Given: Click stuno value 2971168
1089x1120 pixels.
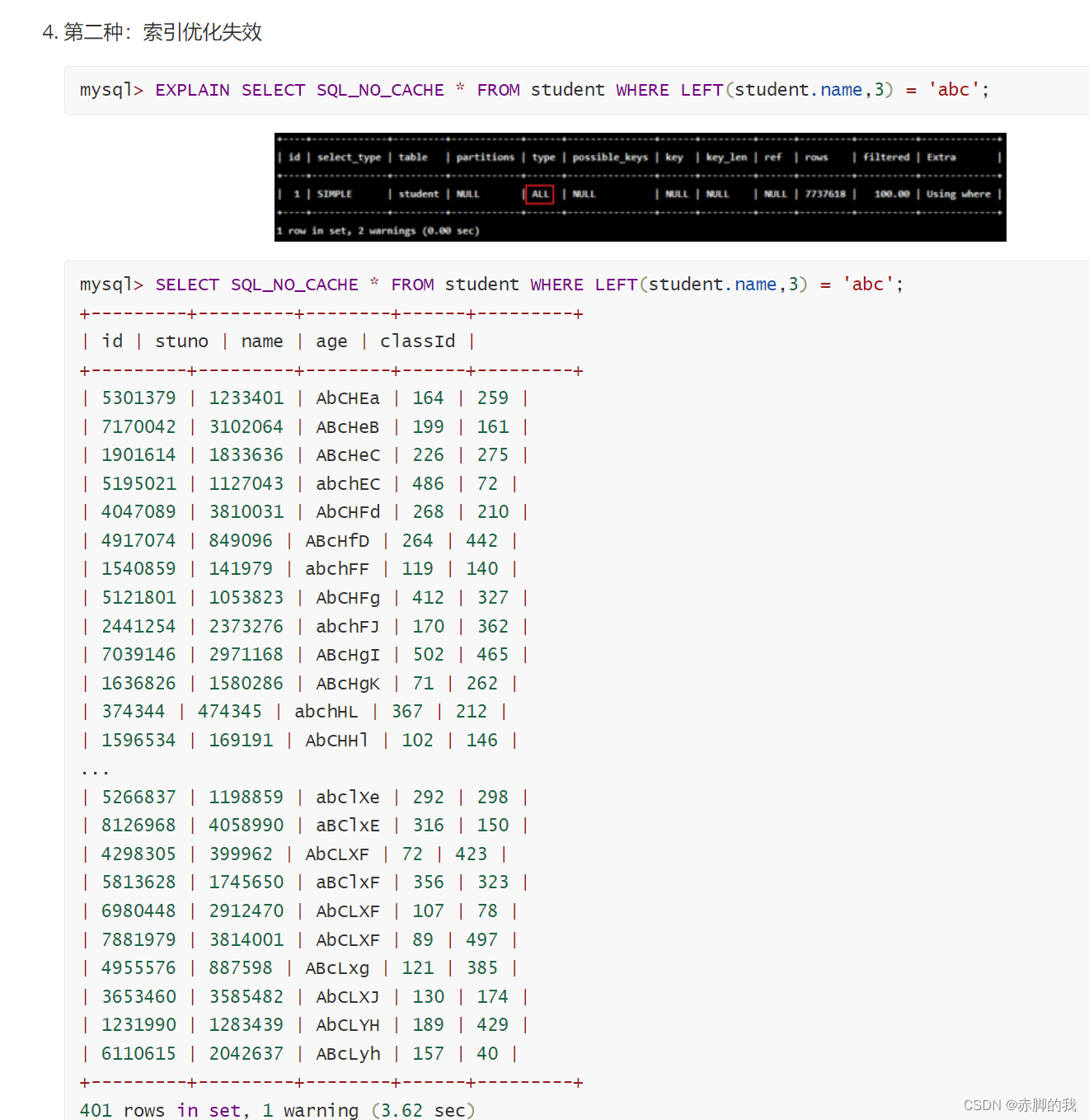Looking at the screenshot, I should click(x=246, y=655).
